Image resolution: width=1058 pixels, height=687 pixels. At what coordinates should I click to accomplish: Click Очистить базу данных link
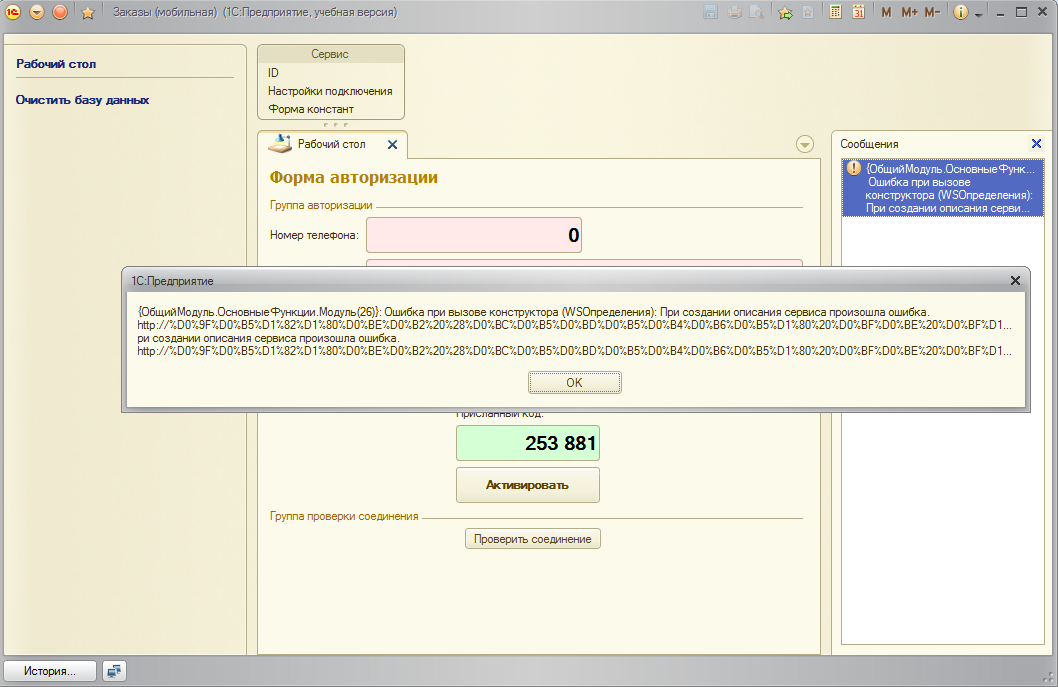pos(82,100)
